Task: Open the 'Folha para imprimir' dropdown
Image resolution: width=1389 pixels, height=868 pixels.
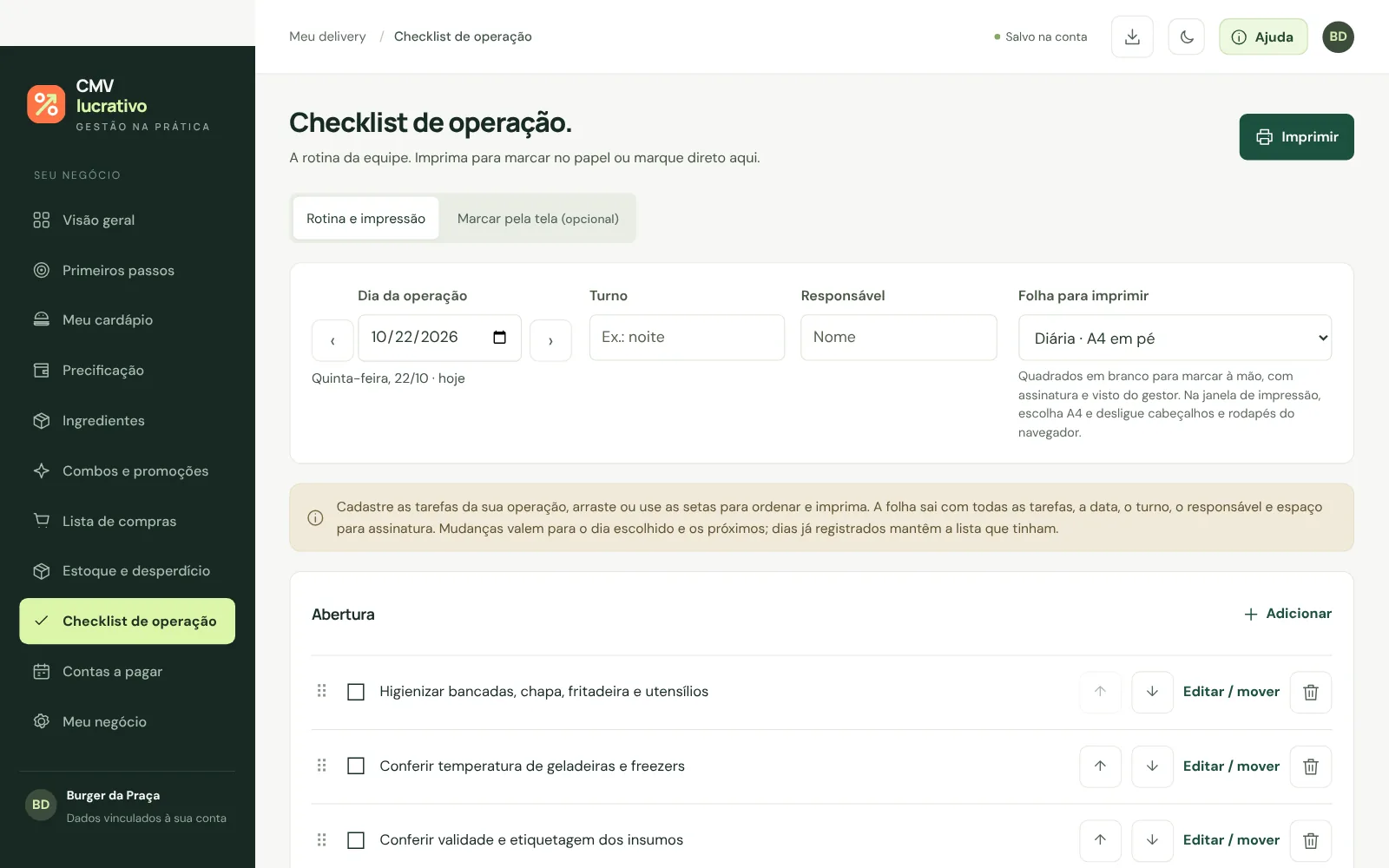Action: tap(1175, 338)
